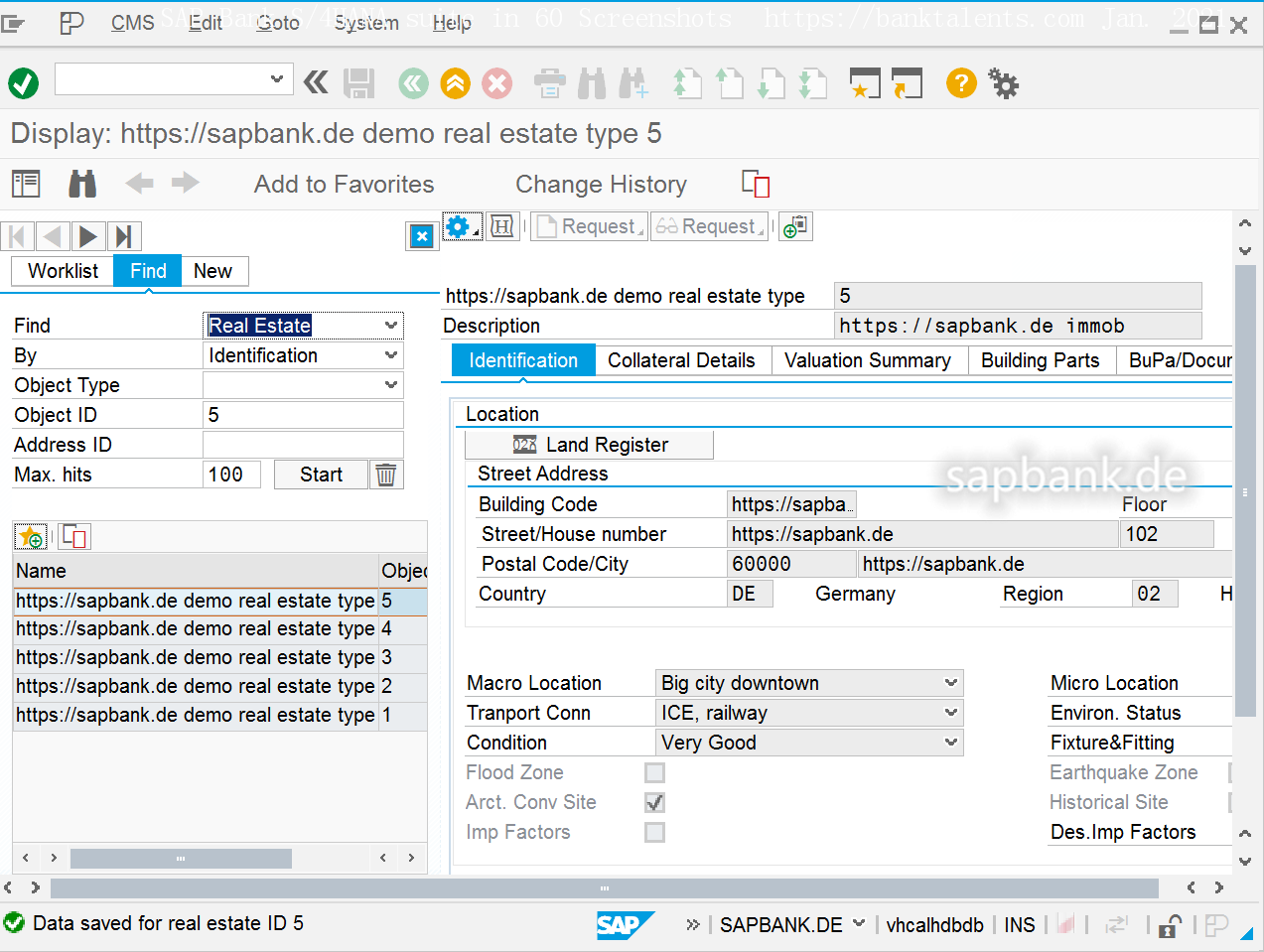Click the main window horizontal scrollbar thumb
The image size is (1264, 952).
pyautogui.click(x=604, y=887)
